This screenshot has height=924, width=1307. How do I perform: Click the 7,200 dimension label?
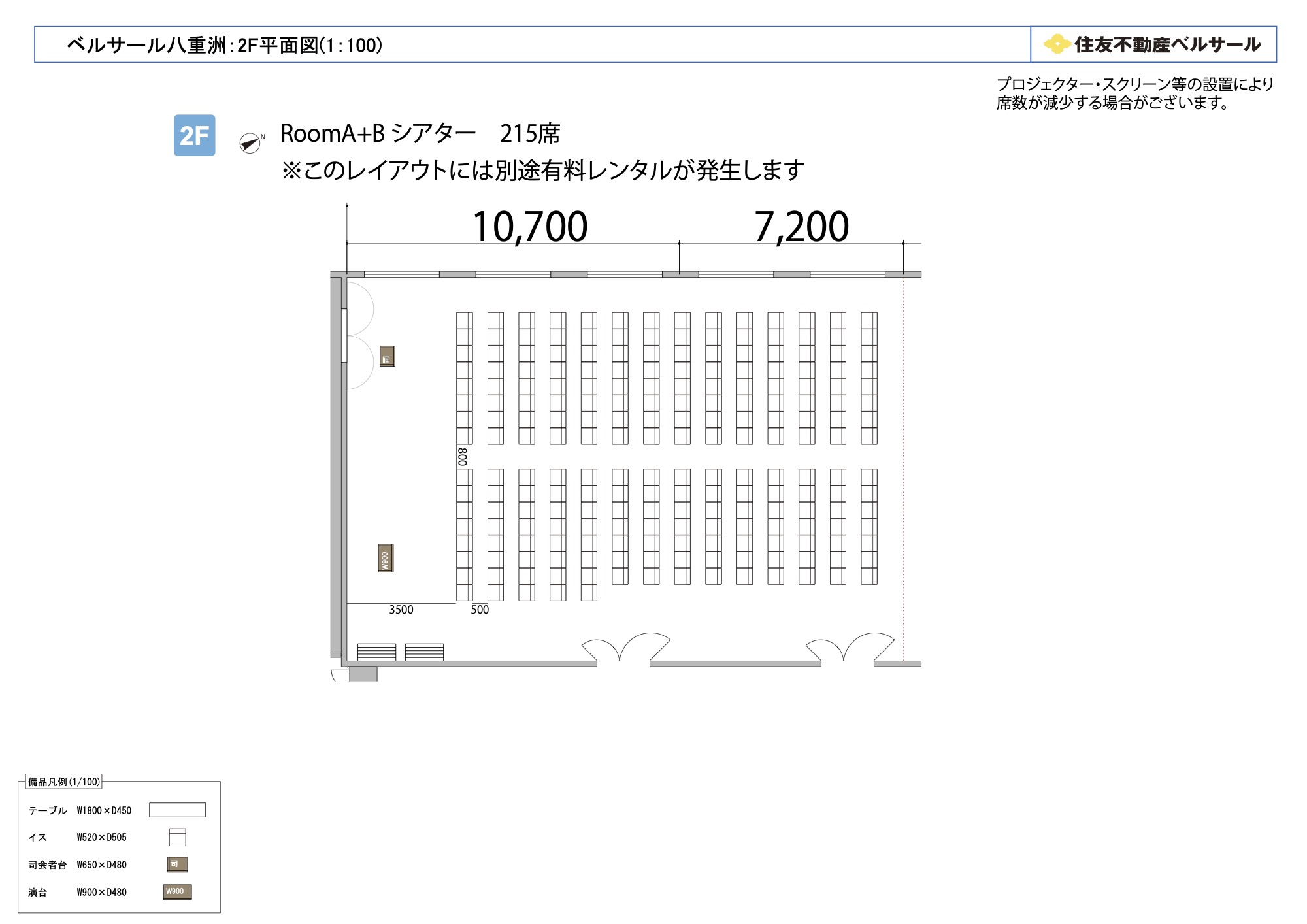click(802, 227)
